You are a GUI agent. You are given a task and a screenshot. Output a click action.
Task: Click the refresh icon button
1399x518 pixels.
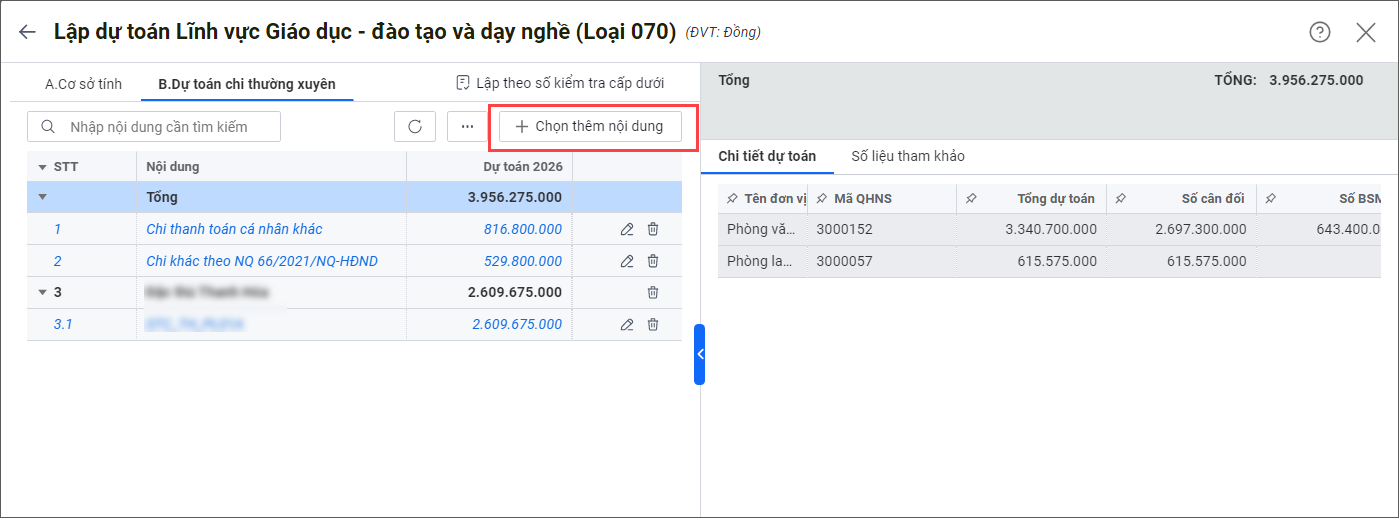click(415, 127)
